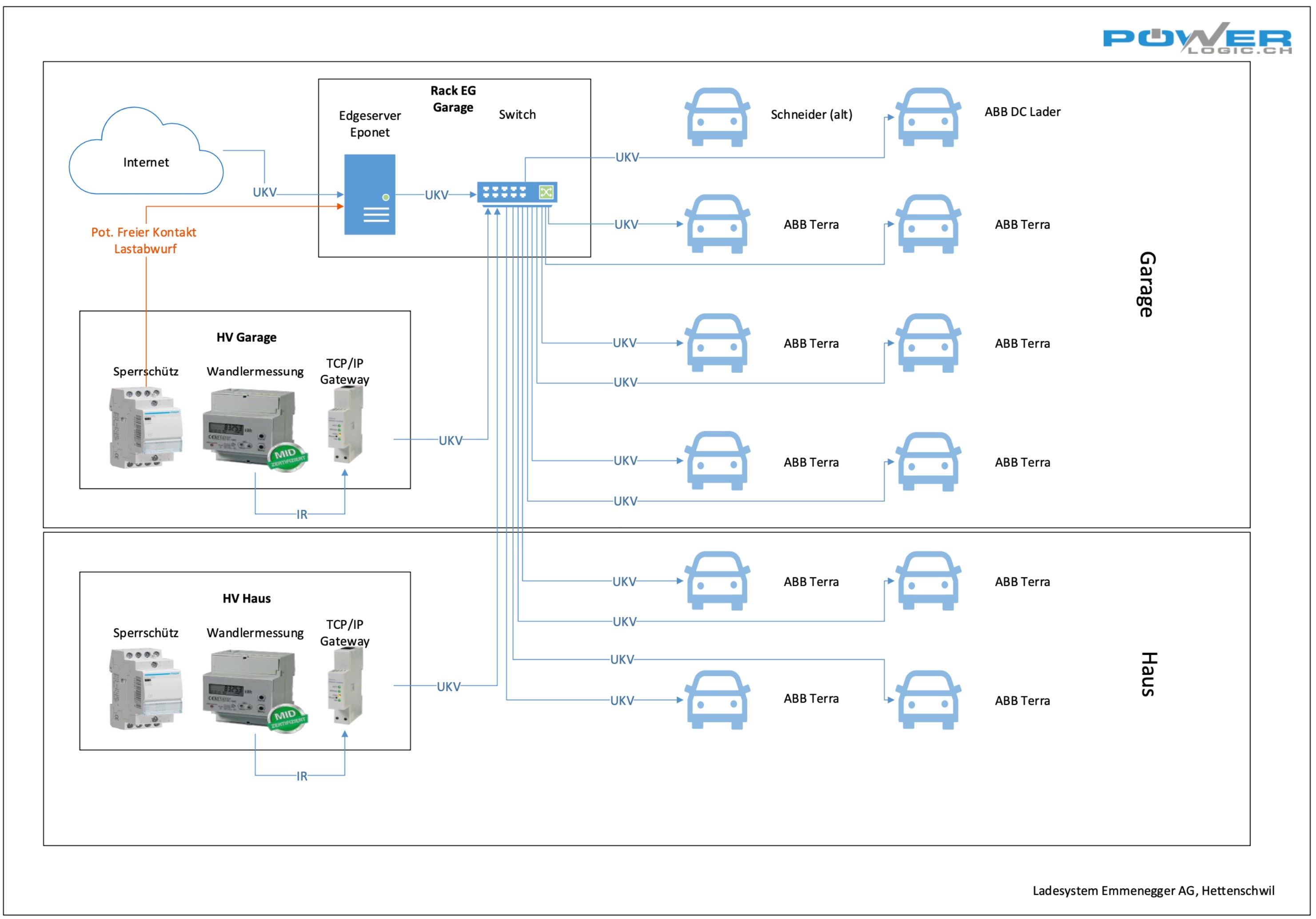Click the vertical Haus section label
Image resolution: width=1316 pixels, height=919 pixels.
[x=1149, y=674]
